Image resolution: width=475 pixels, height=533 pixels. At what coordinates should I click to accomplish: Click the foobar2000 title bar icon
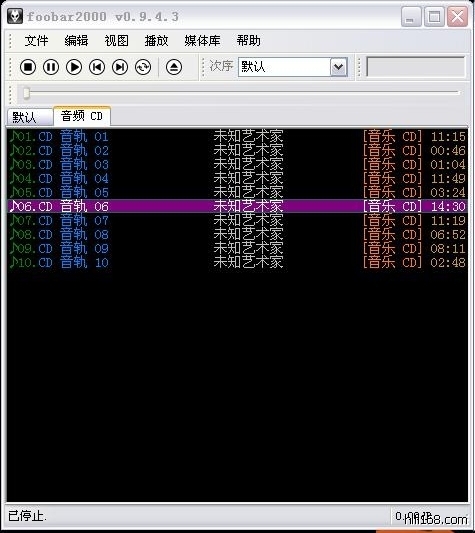(15, 16)
